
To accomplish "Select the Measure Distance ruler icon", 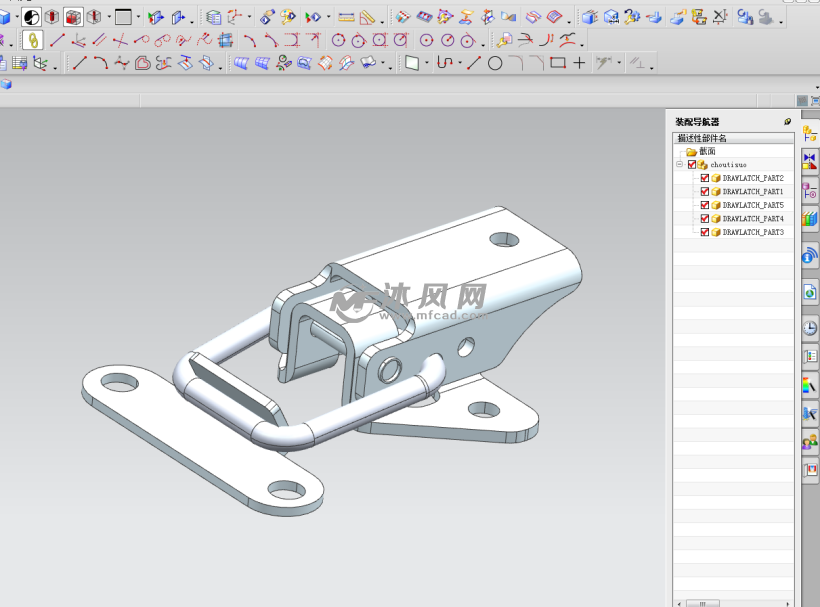I will pyautogui.click(x=346, y=17).
